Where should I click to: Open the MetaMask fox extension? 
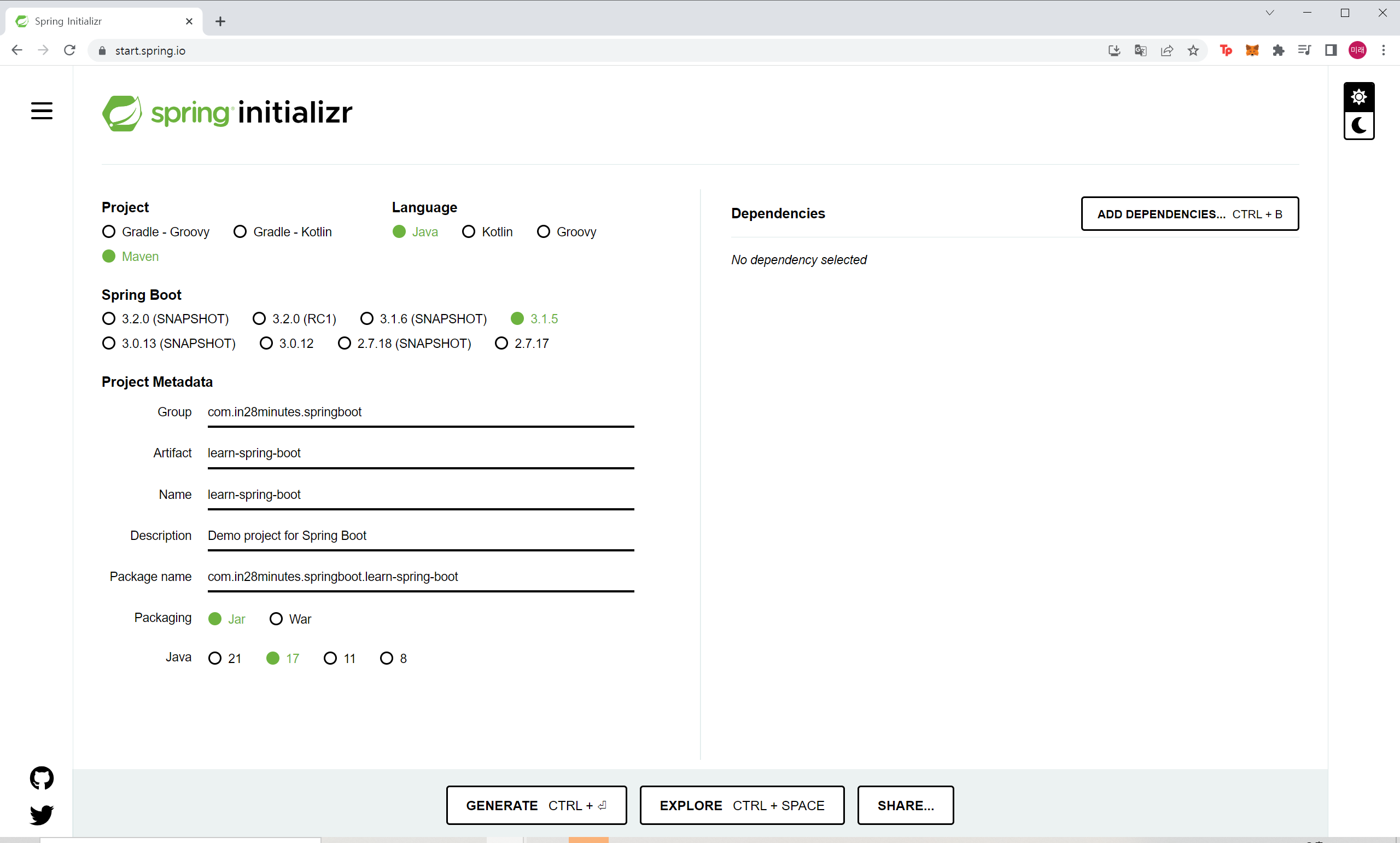click(x=1252, y=50)
